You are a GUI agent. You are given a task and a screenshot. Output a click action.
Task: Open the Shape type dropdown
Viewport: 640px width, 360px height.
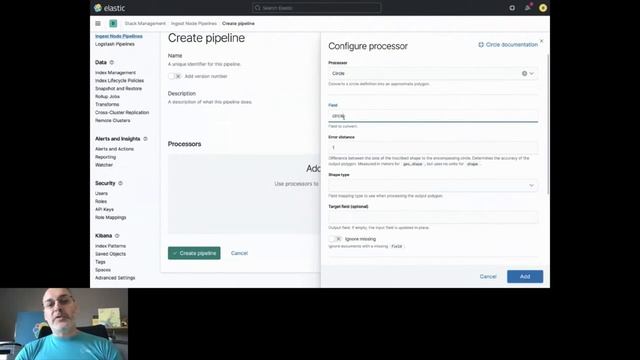(433, 185)
